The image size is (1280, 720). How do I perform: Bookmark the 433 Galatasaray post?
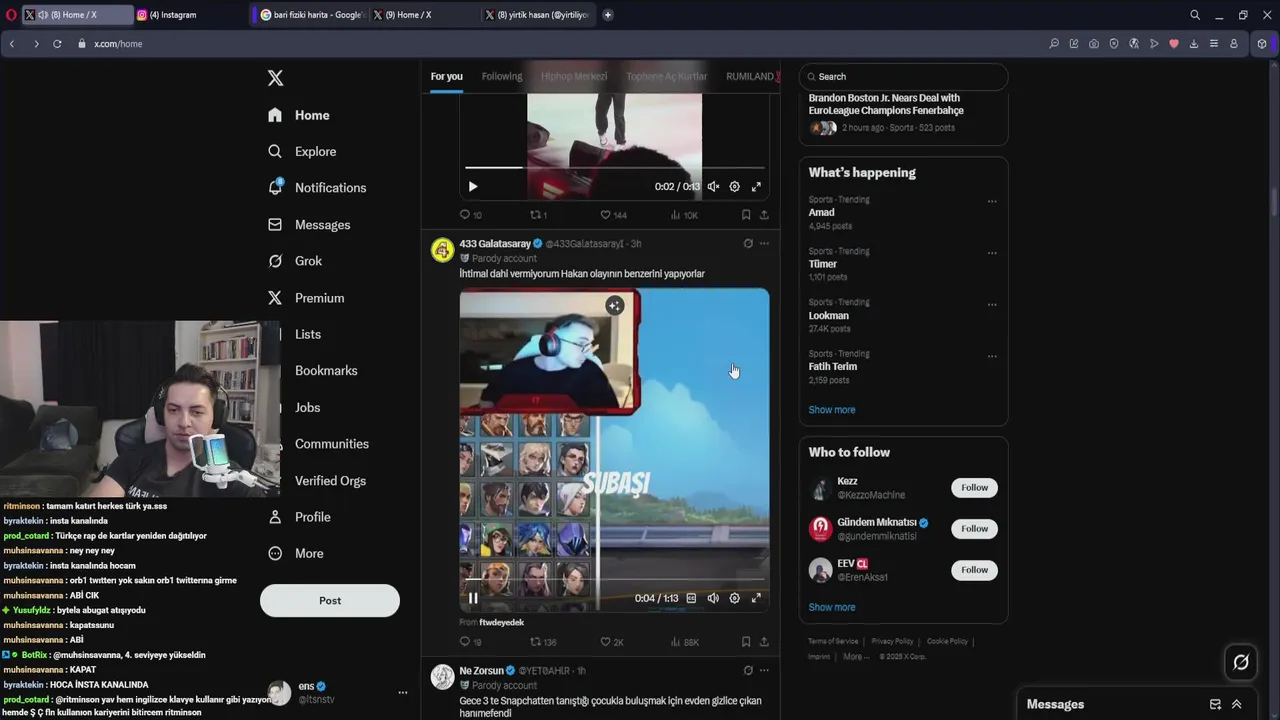tap(746, 642)
